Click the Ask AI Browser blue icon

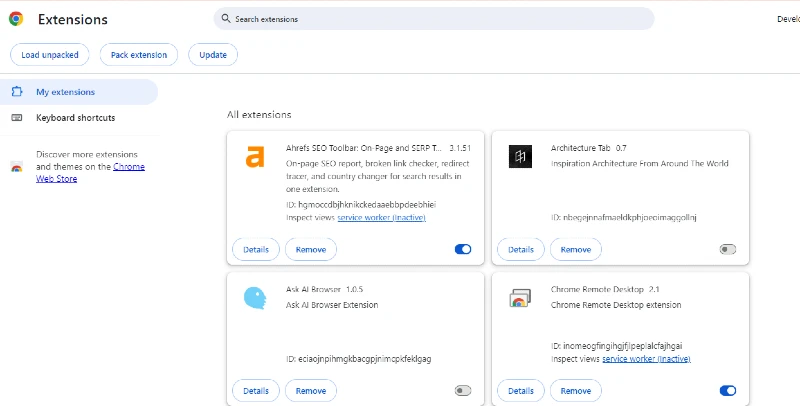pyautogui.click(x=255, y=298)
